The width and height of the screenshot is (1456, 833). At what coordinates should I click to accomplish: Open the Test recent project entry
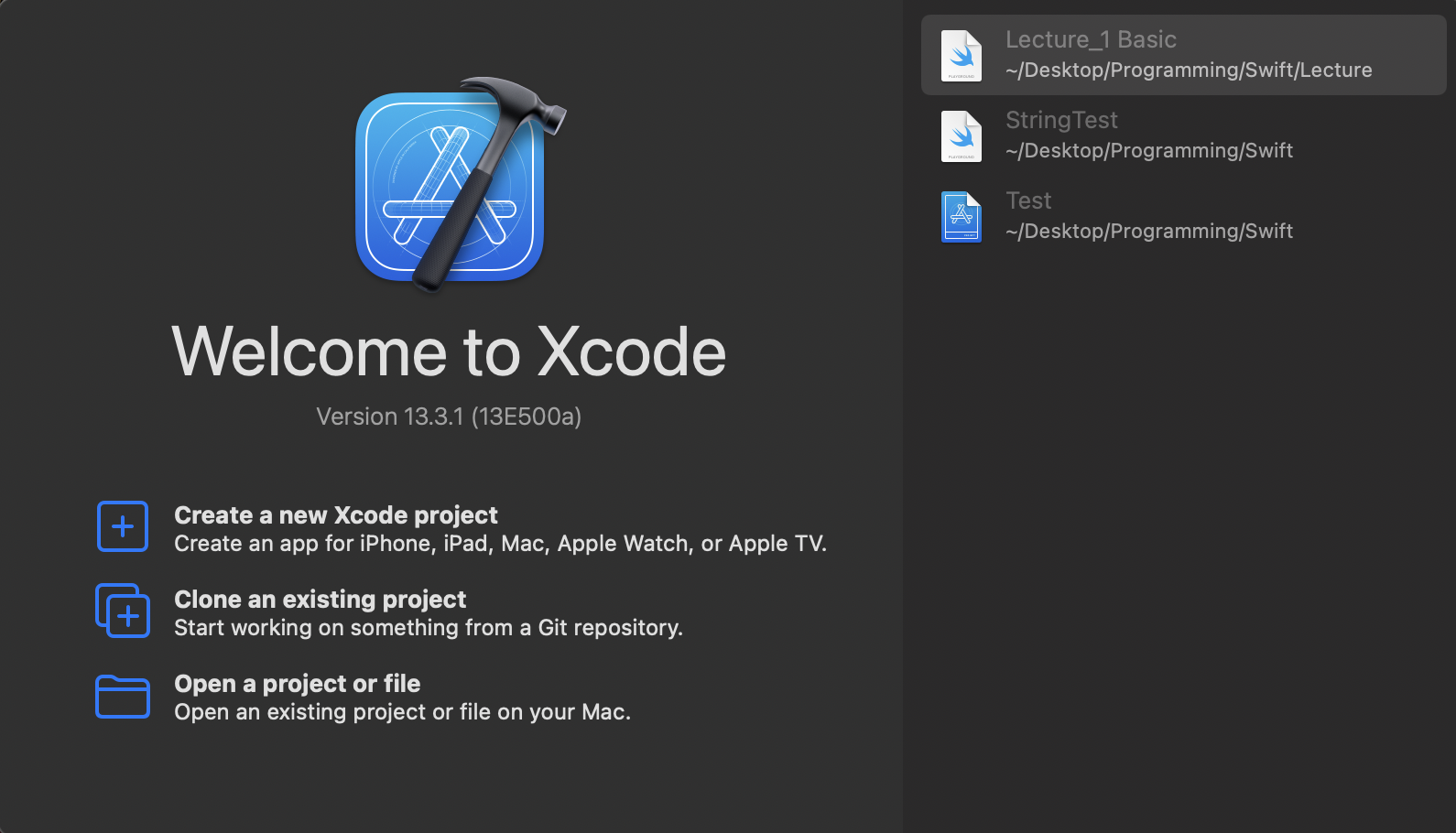click(1184, 216)
